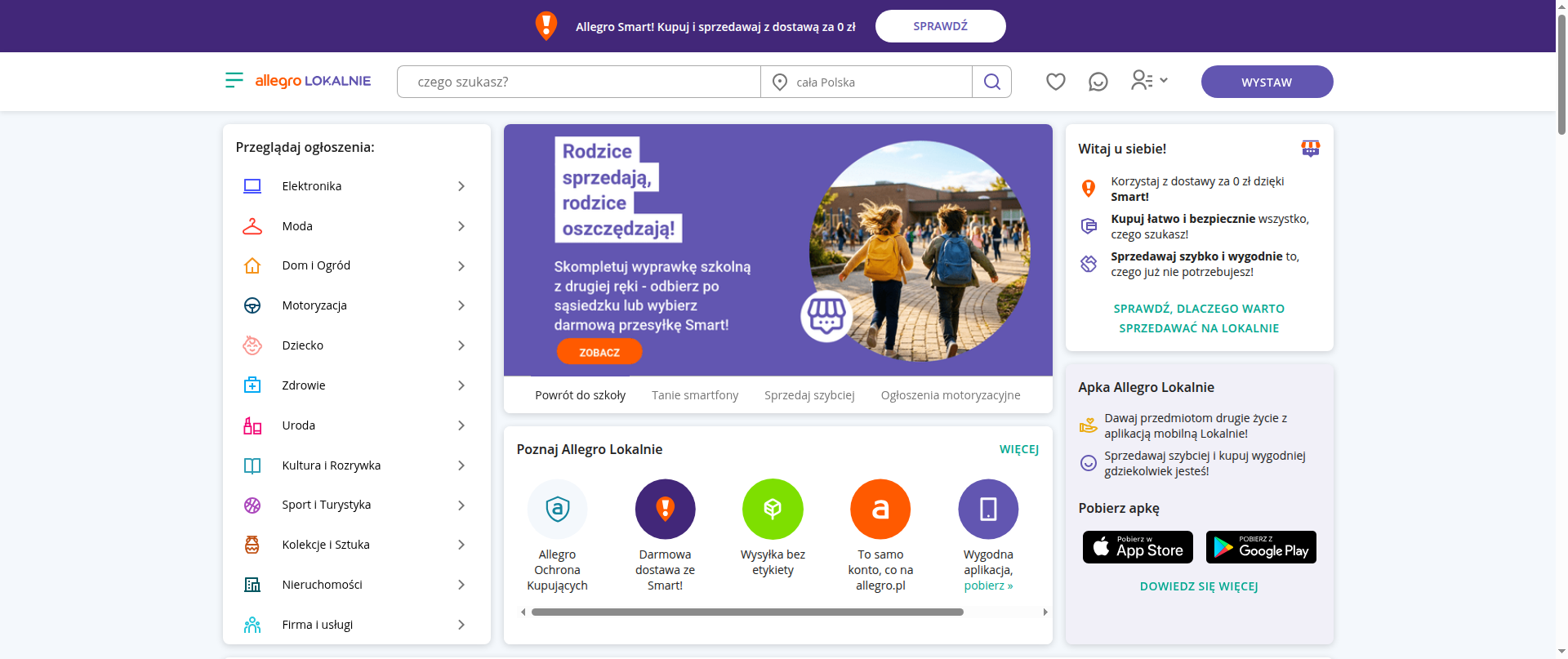Expand Zdrowie category chevron
1568x659 pixels.
[x=461, y=385]
